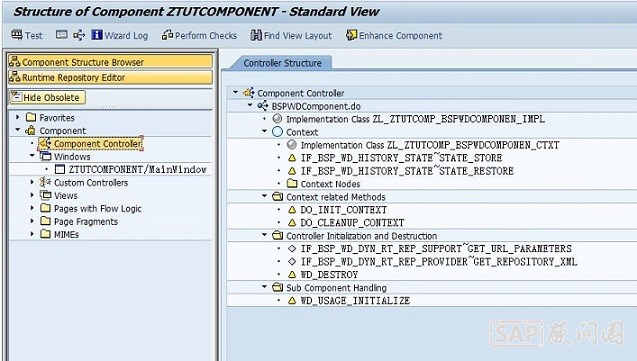The width and height of the screenshot is (637, 361).
Task: Click the Wizard Log button label
Action: pyautogui.click(x=126, y=36)
